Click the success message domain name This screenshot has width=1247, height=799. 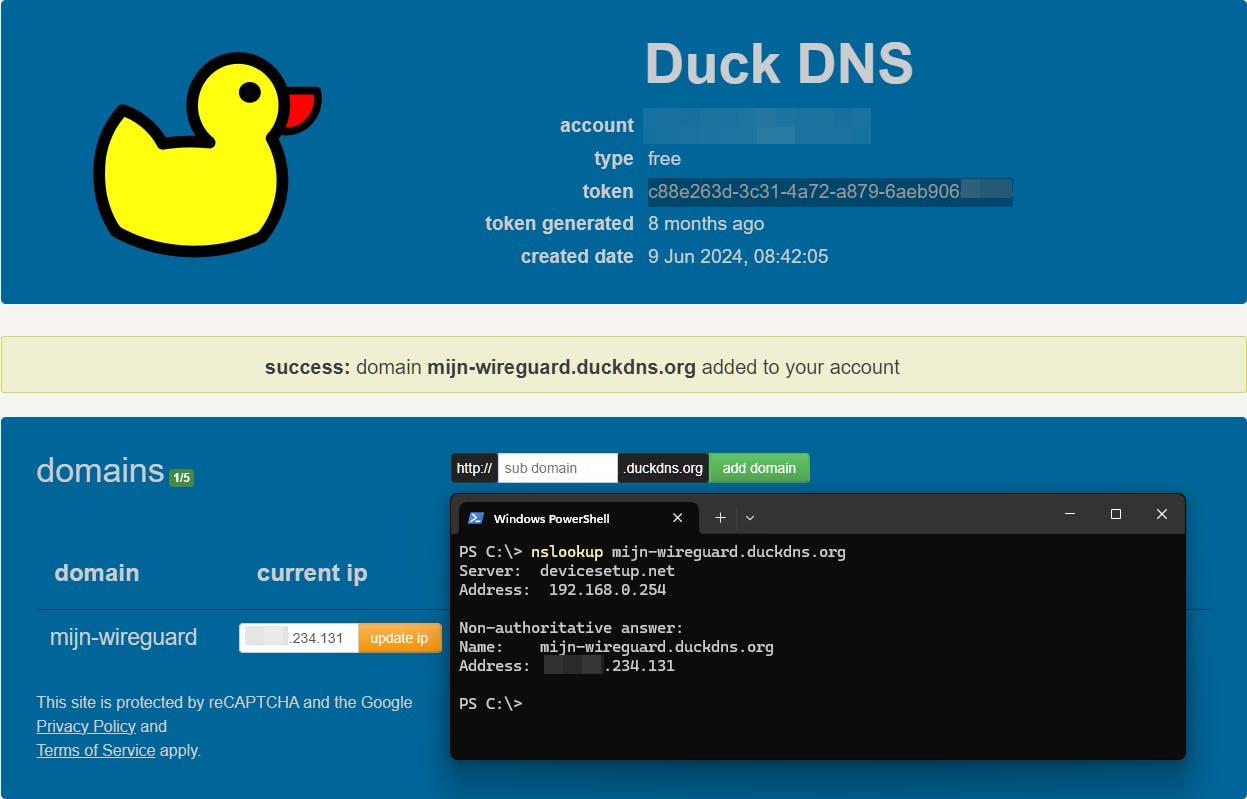coord(561,367)
